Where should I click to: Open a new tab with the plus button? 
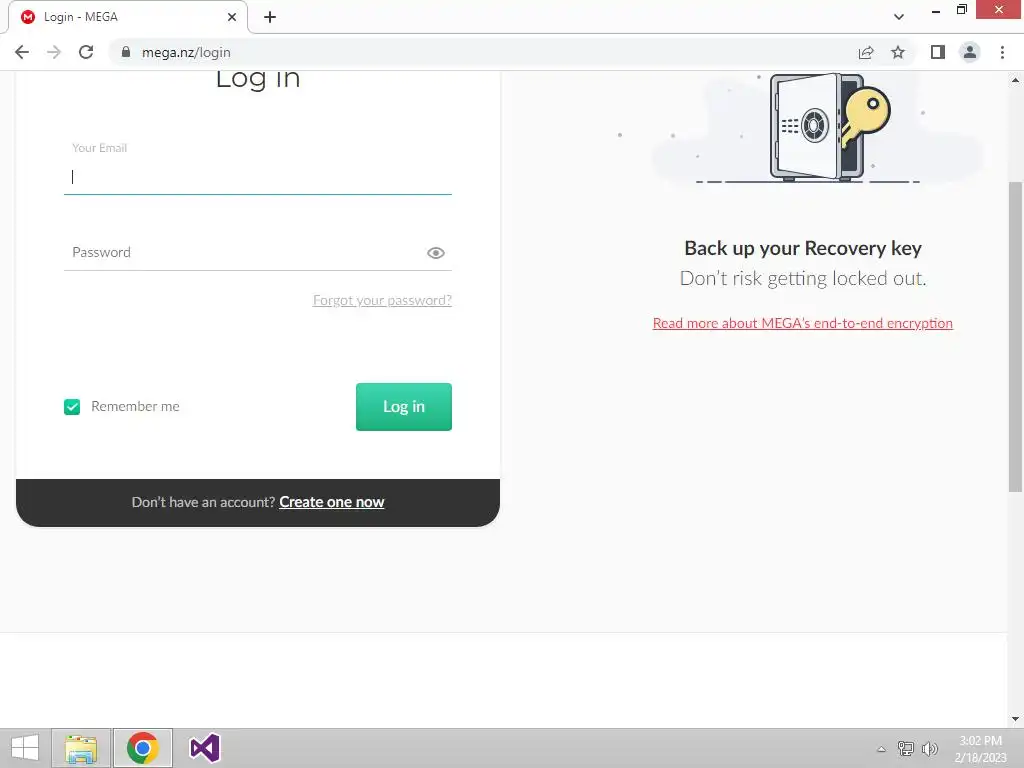(270, 17)
